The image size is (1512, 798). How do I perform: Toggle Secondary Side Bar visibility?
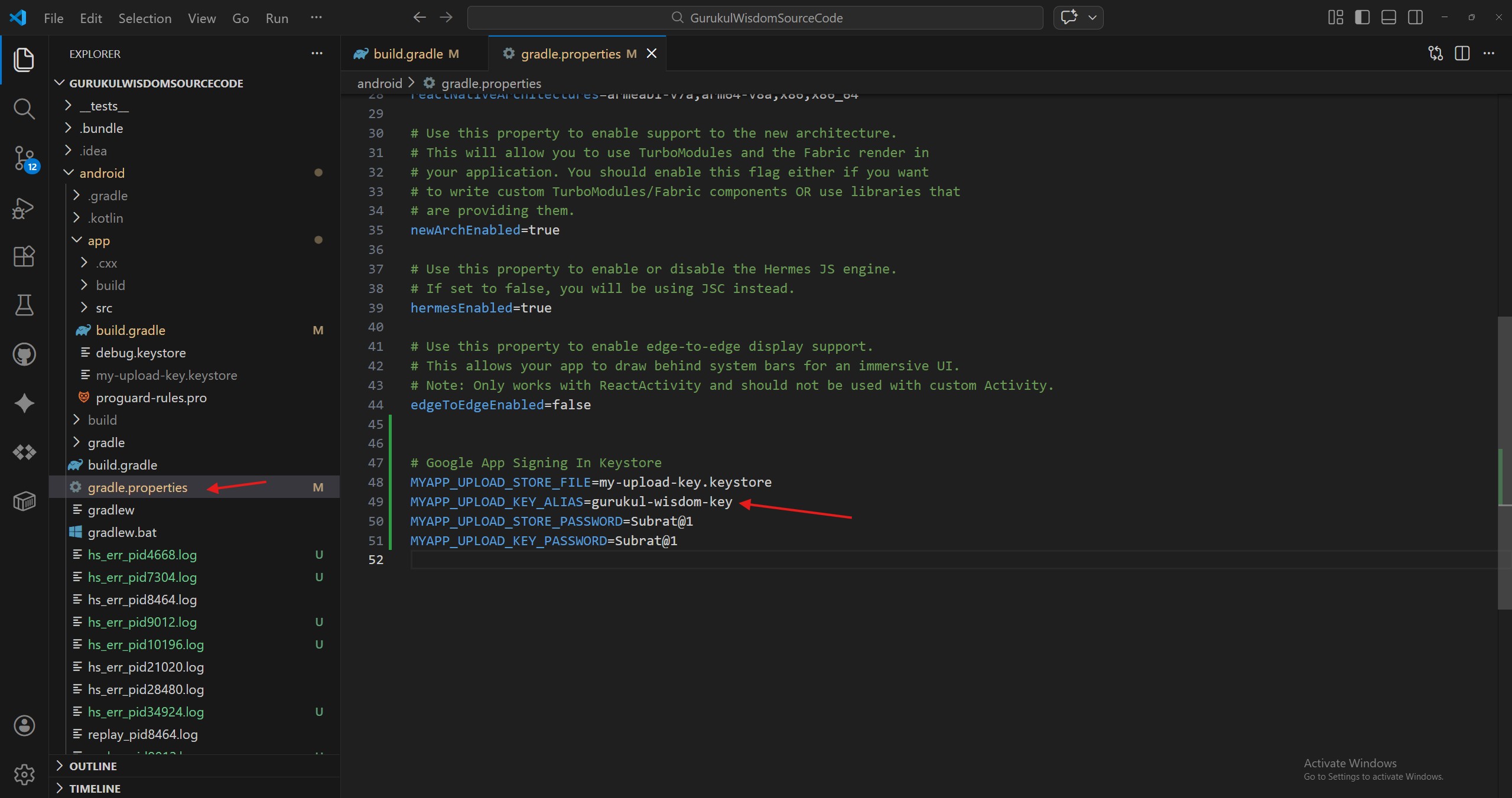[x=1415, y=18]
